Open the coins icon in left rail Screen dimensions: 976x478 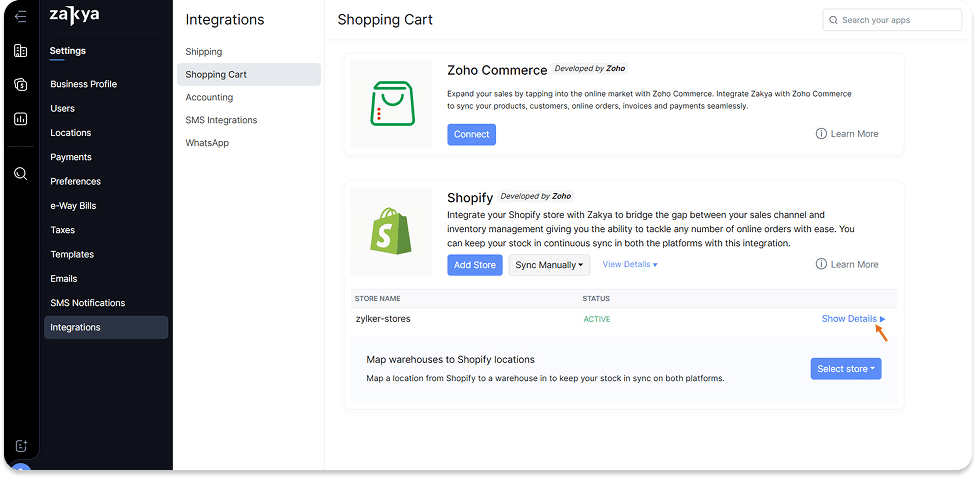[20, 85]
